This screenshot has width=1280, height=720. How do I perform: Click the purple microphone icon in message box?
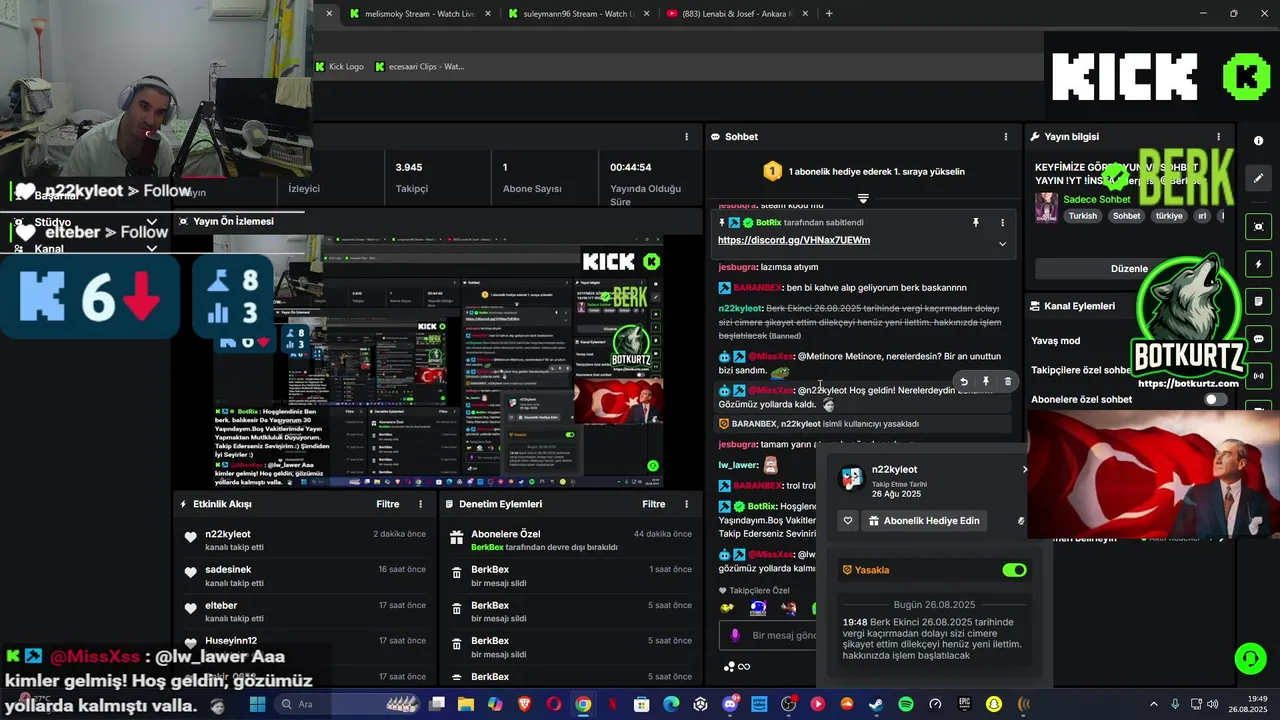point(735,635)
